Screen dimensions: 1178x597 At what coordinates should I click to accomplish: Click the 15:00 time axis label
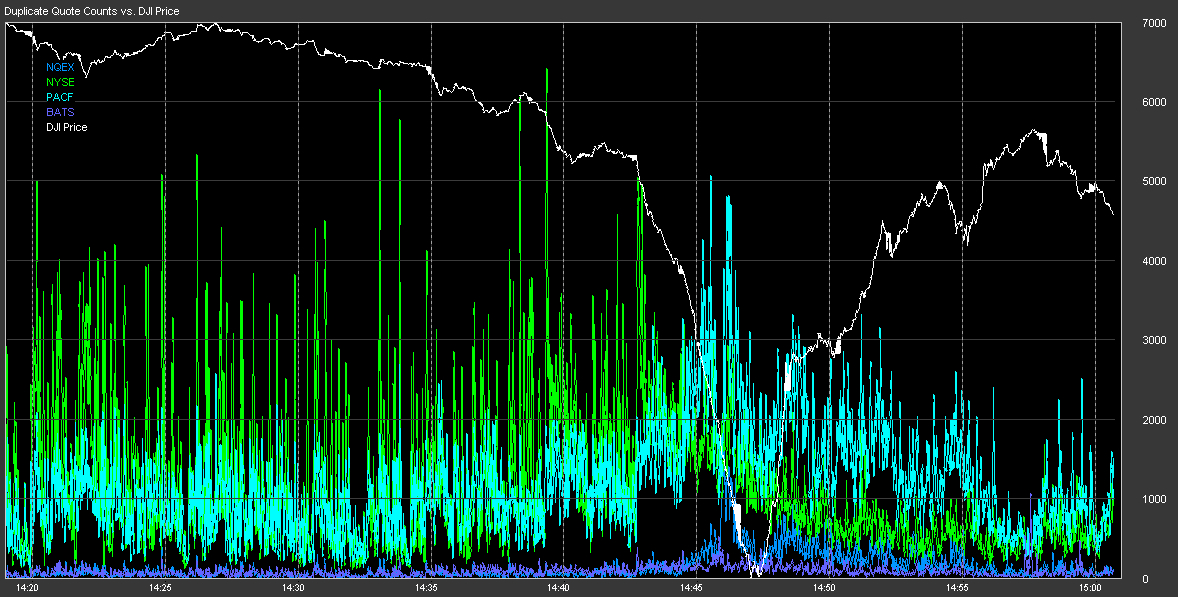click(x=1090, y=588)
